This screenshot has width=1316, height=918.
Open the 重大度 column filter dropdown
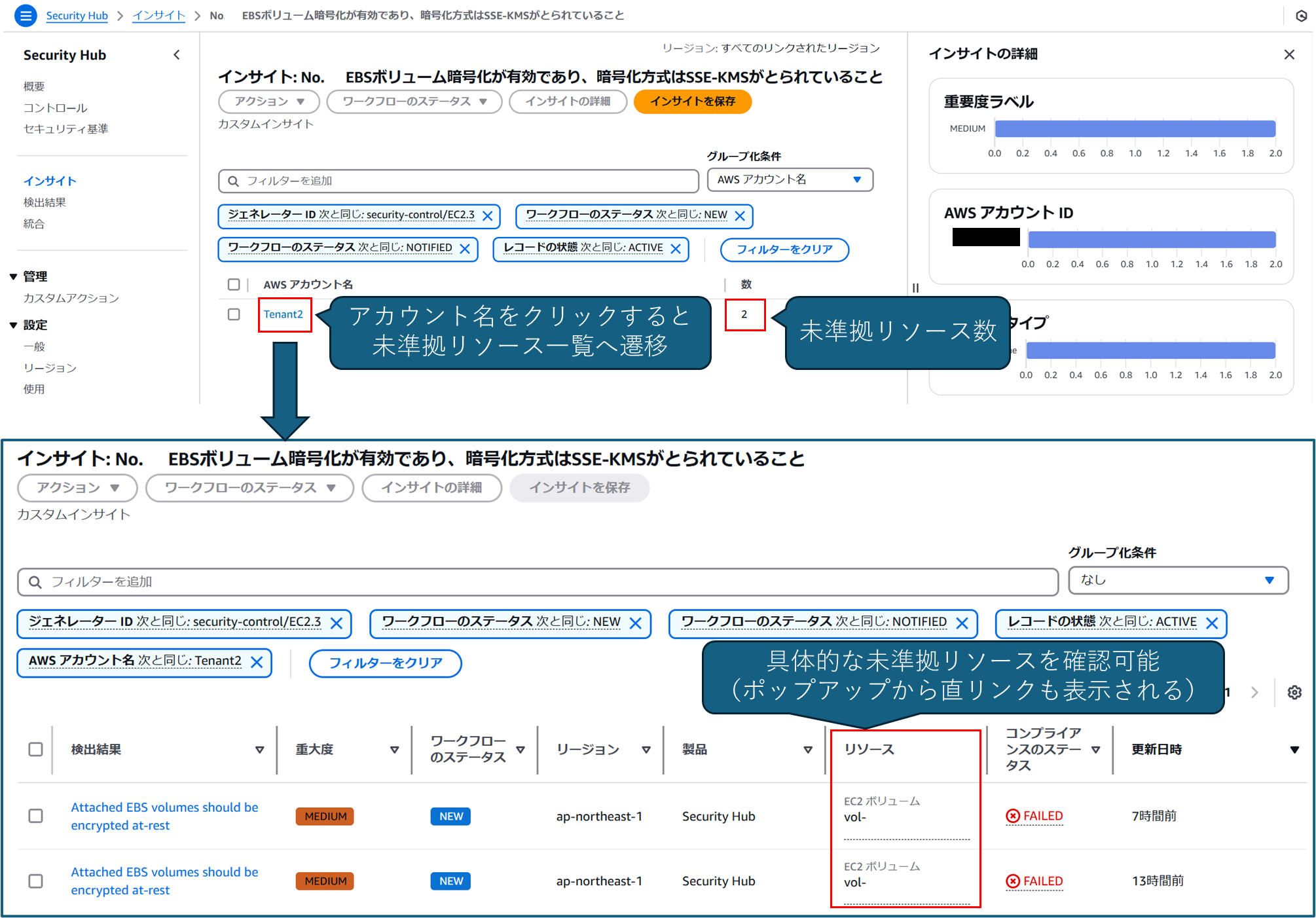click(x=395, y=749)
